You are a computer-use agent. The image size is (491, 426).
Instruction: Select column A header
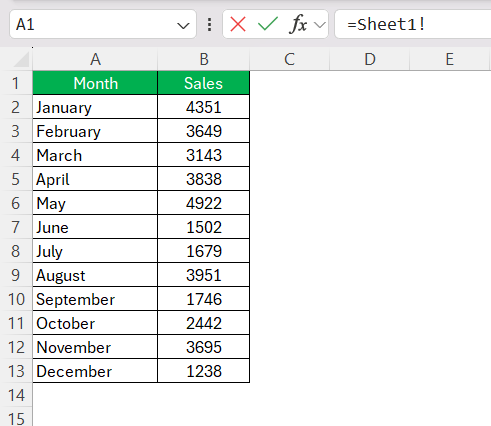tap(95, 59)
